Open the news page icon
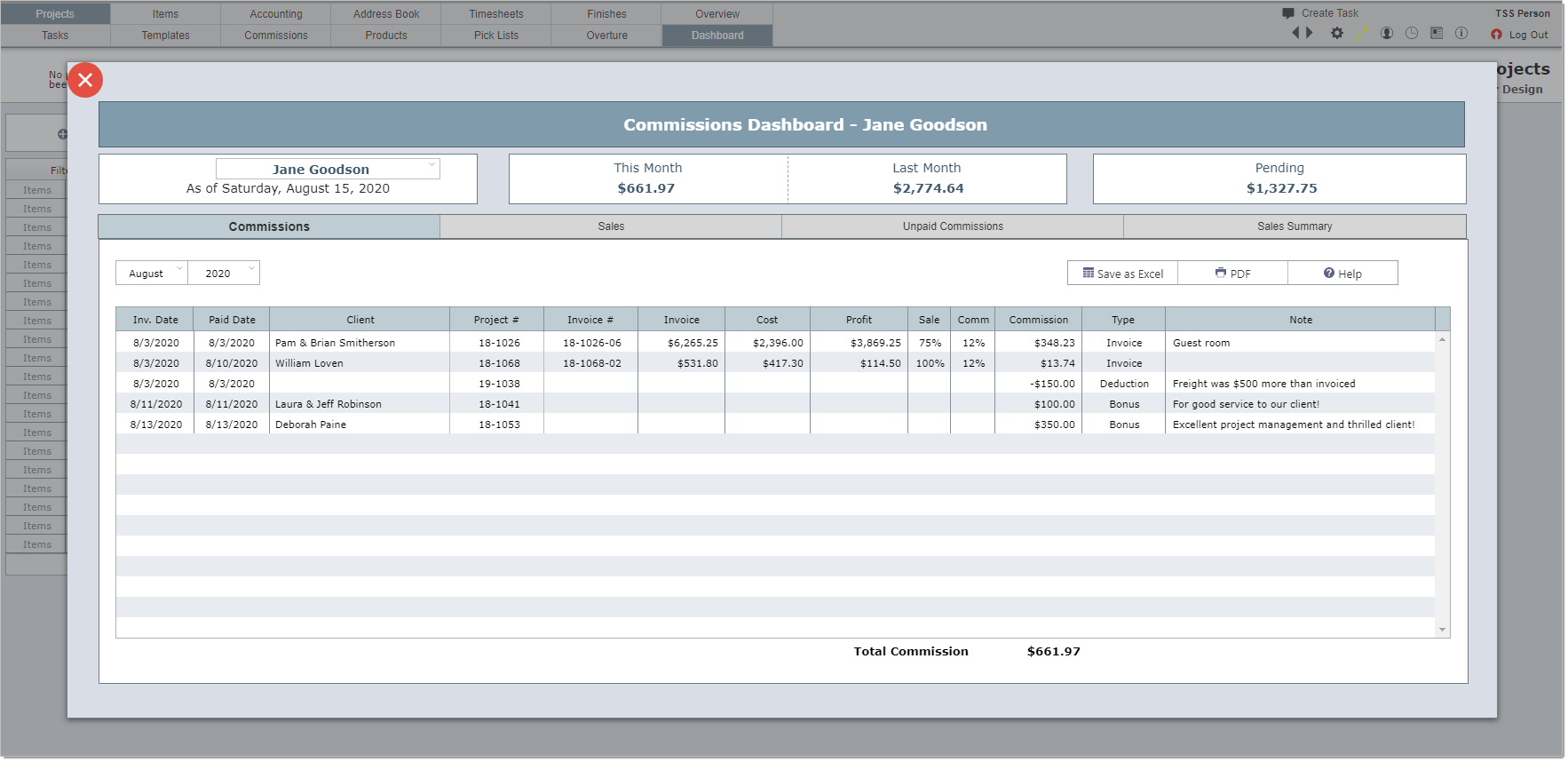Screen dimensions: 1568x762 point(1437,33)
